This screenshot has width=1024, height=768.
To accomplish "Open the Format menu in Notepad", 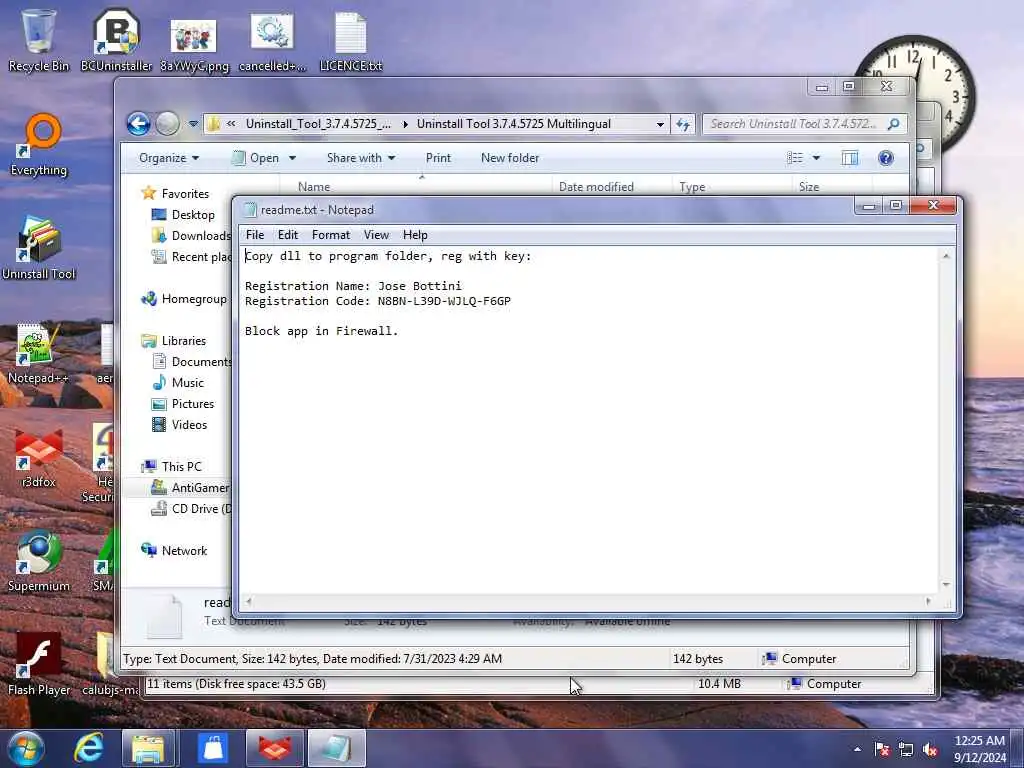I will click(x=330, y=235).
